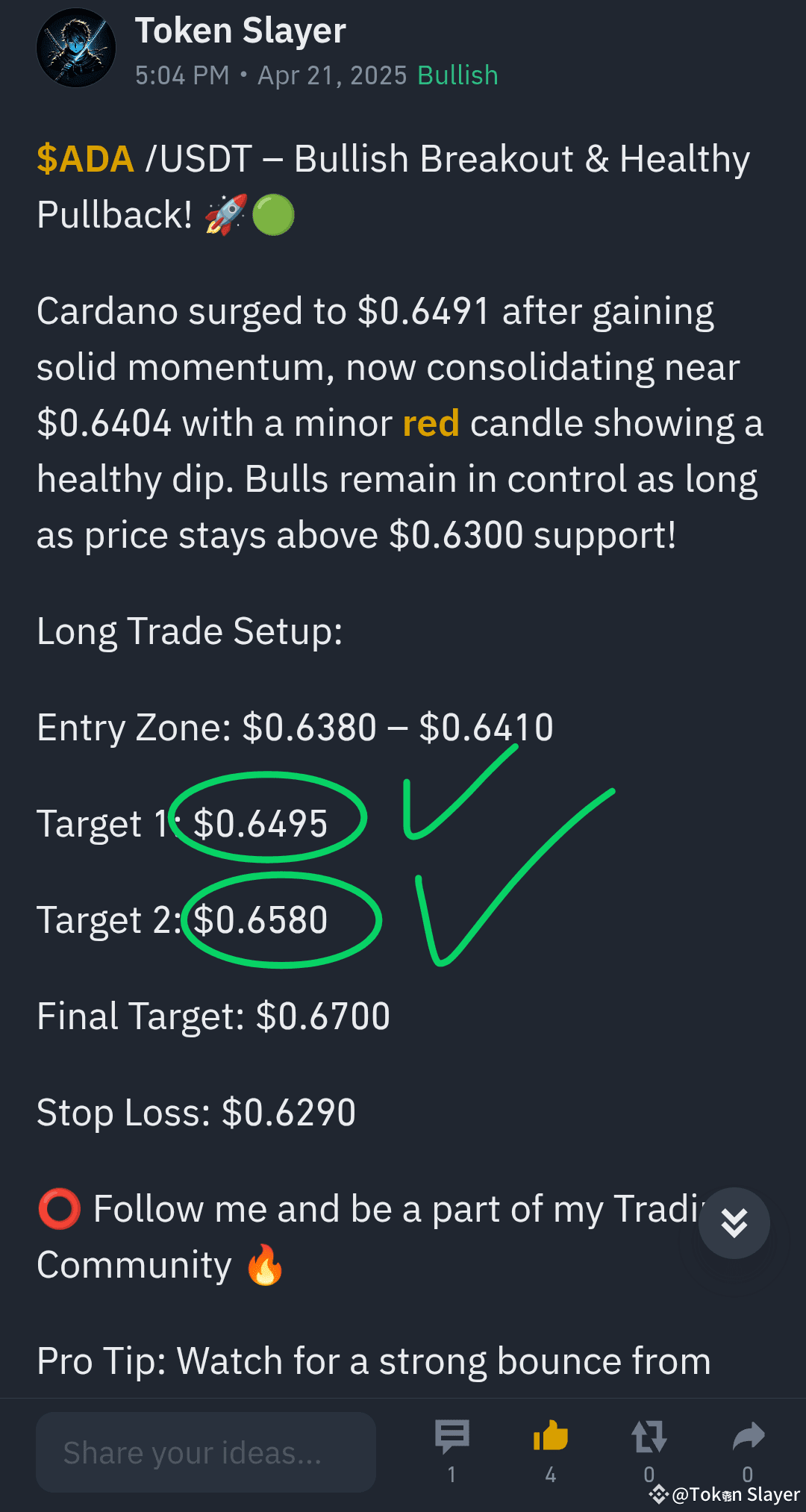Click the fire emoji beside Community
This screenshot has height=1512, width=806.
[x=263, y=1263]
